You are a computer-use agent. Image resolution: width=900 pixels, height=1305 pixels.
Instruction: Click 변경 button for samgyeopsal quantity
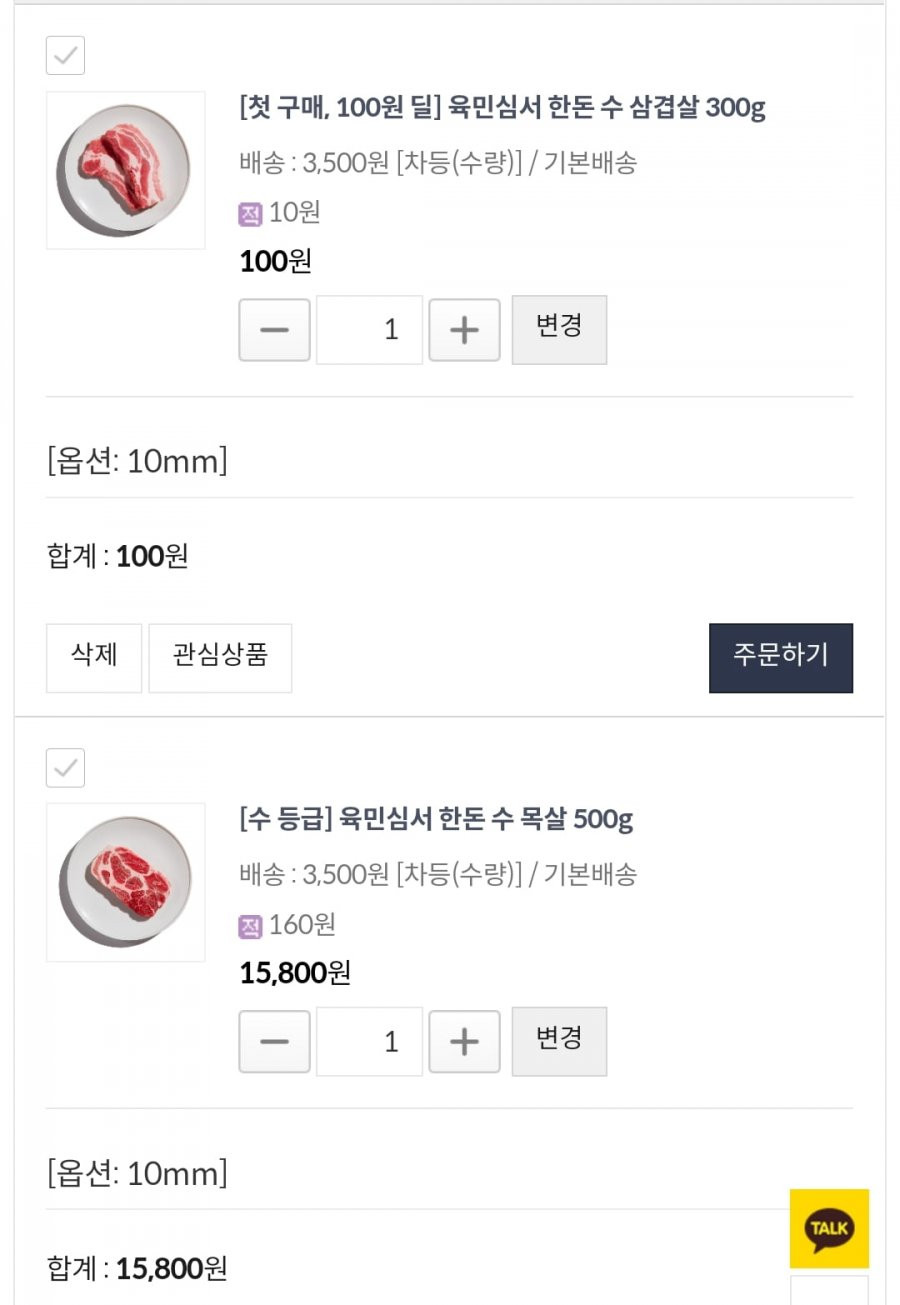click(x=559, y=329)
